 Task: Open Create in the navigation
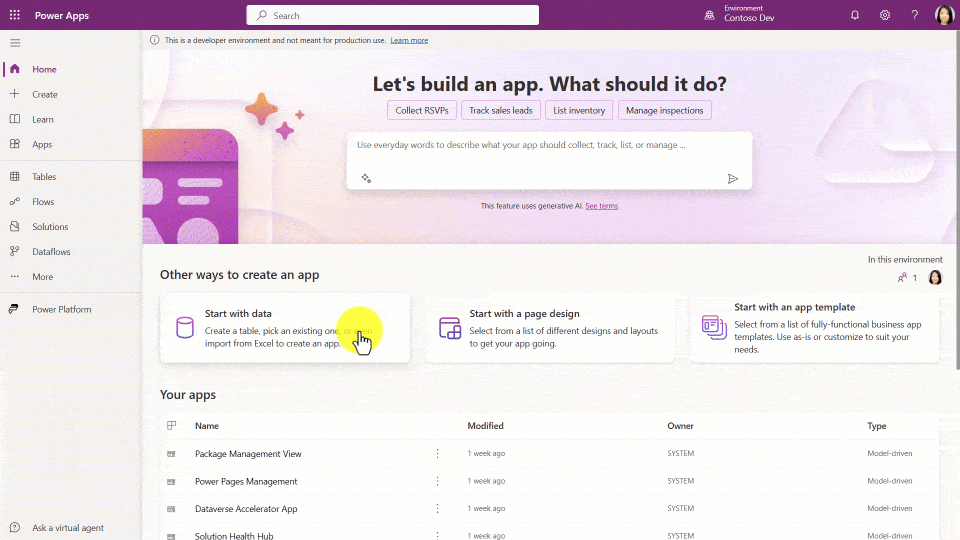(x=45, y=94)
